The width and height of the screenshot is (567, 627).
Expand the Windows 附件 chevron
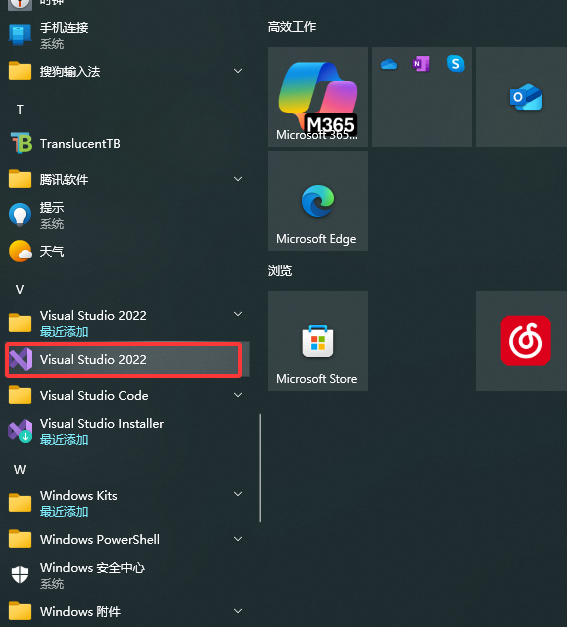tap(238, 611)
